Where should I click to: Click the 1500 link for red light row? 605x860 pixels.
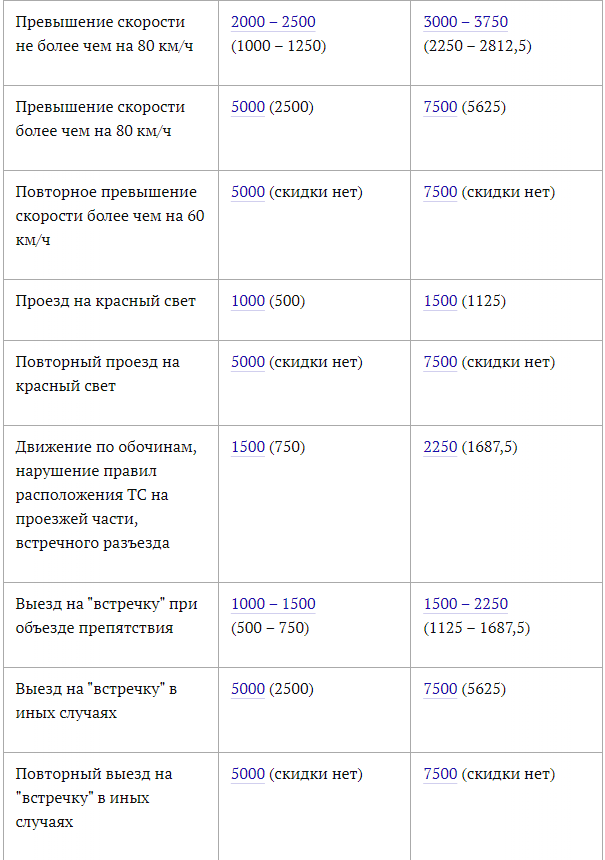point(440,301)
